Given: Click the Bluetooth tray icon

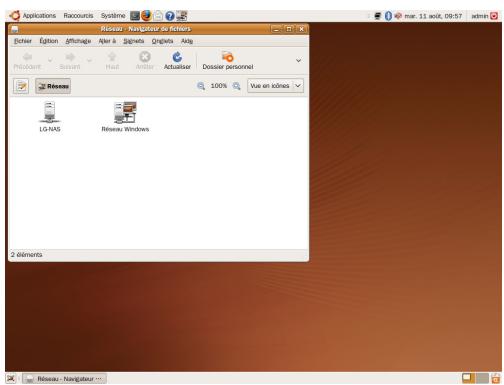Looking at the screenshot, I should click(388, 16).
